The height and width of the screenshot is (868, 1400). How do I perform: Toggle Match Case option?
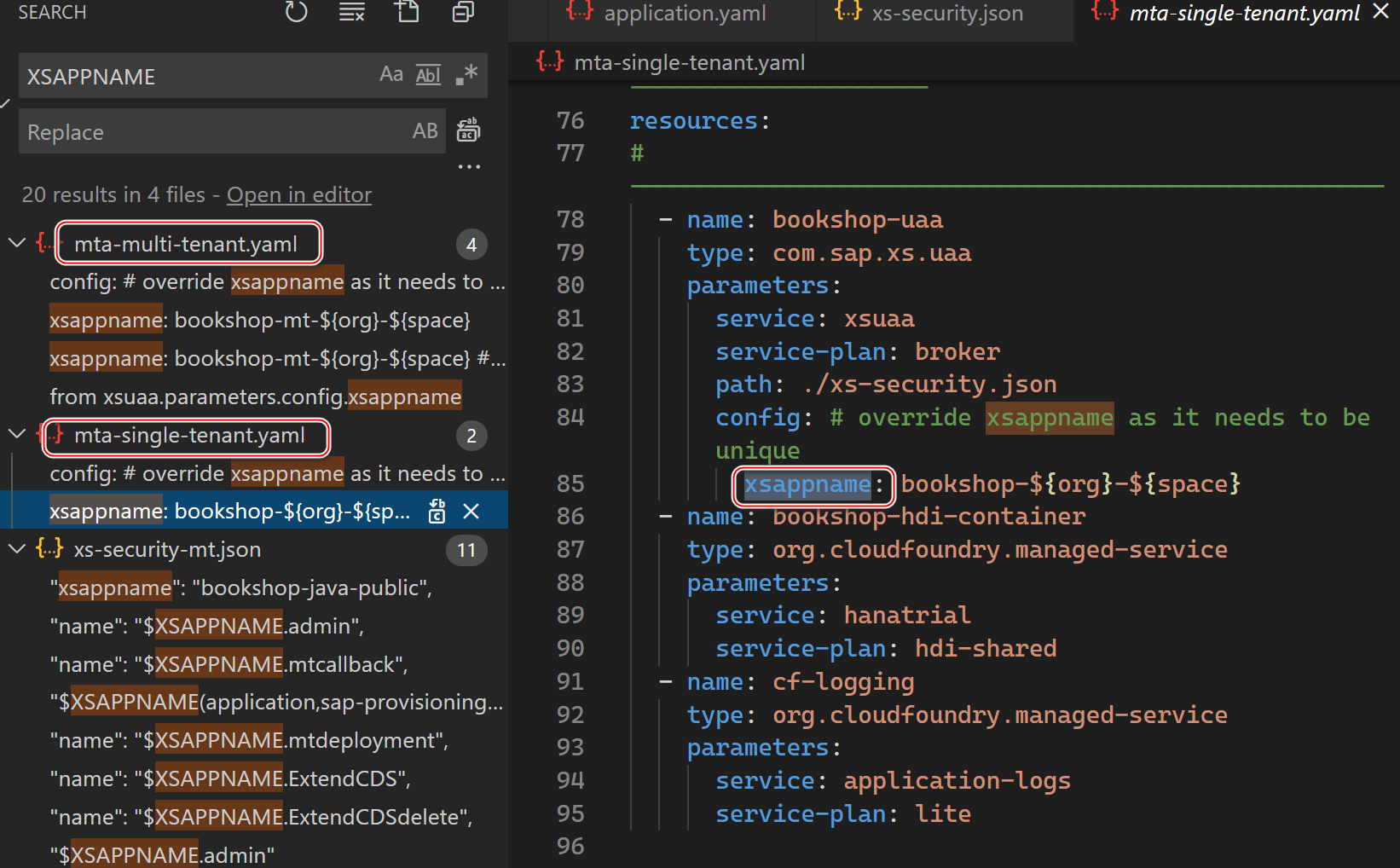pyautogui.click(x=391, y=75)
